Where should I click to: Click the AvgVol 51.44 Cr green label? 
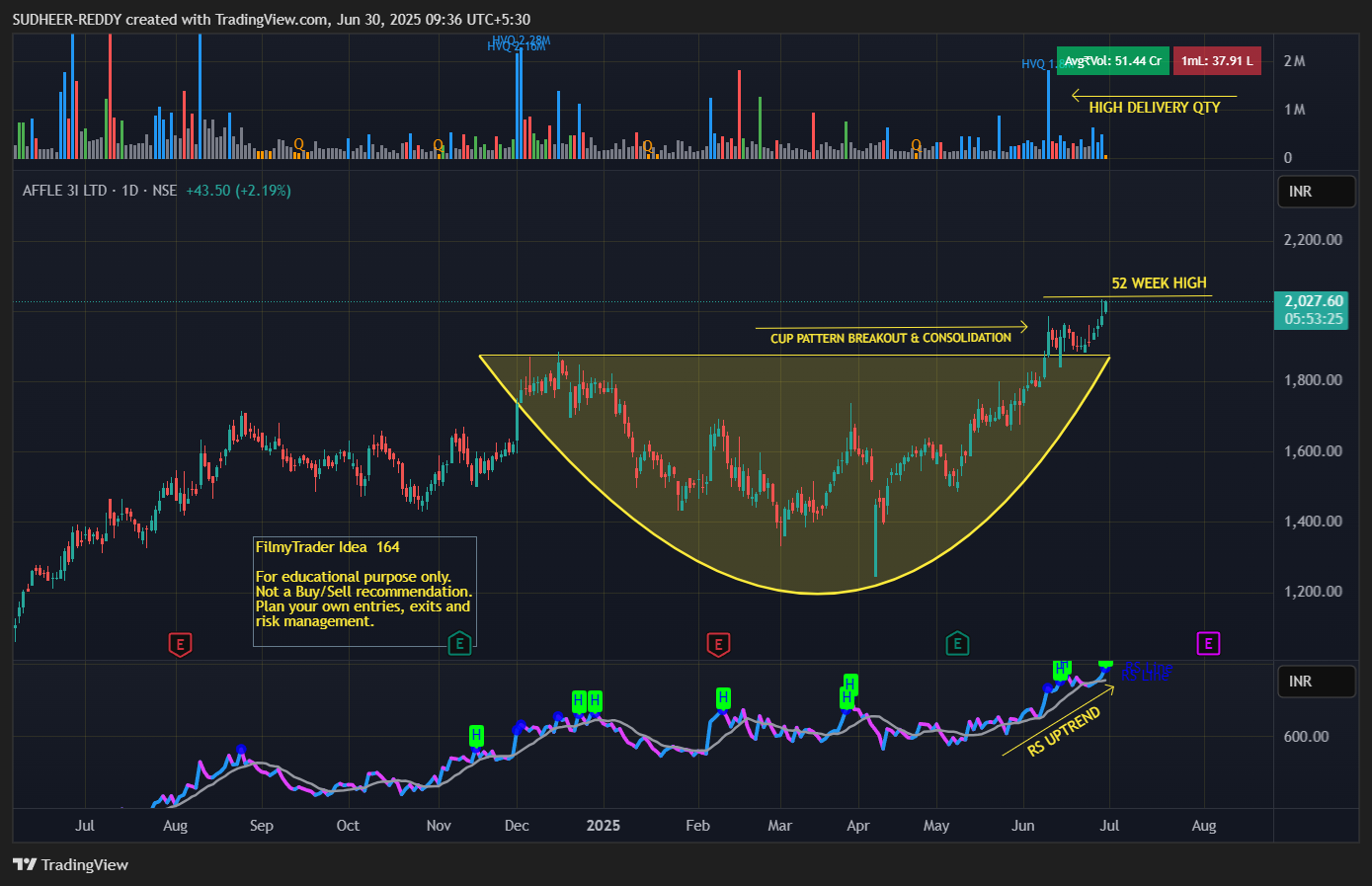(1112, 60)
